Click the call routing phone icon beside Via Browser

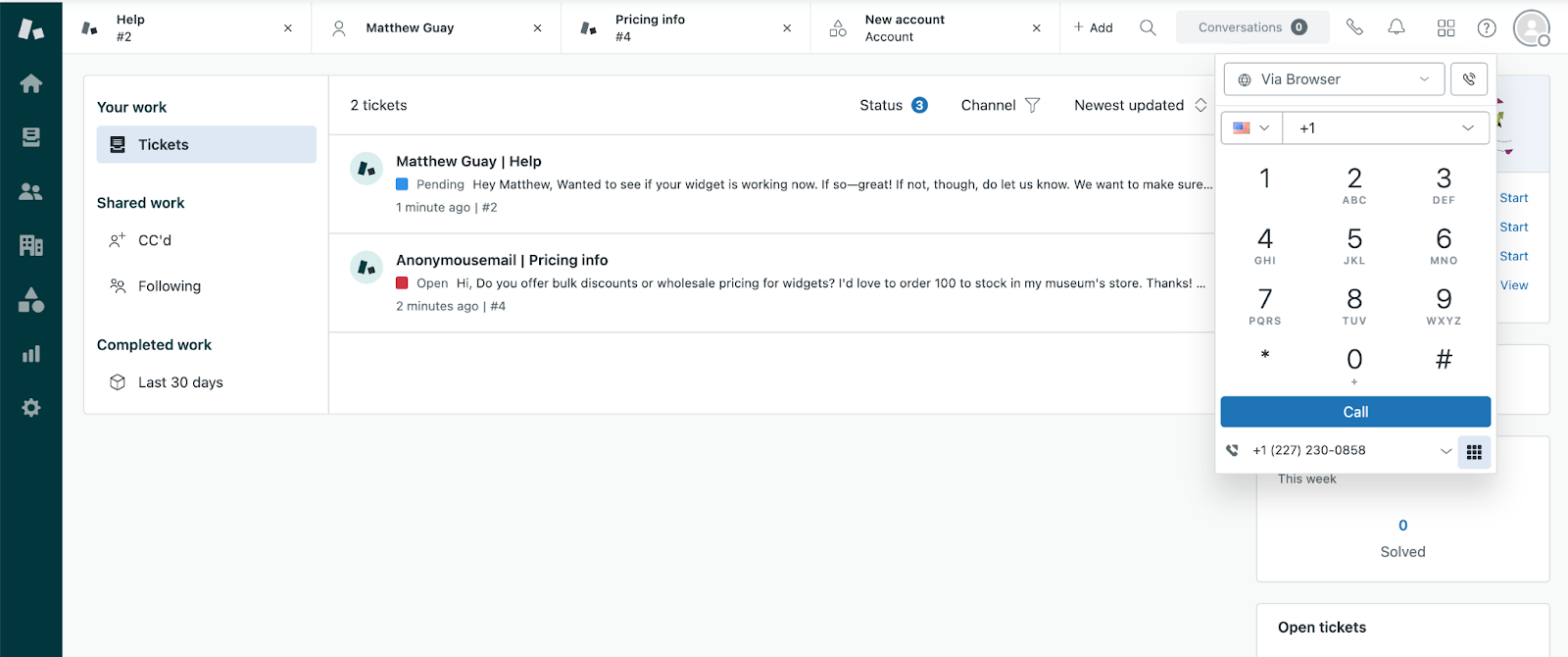point(1469,79)
